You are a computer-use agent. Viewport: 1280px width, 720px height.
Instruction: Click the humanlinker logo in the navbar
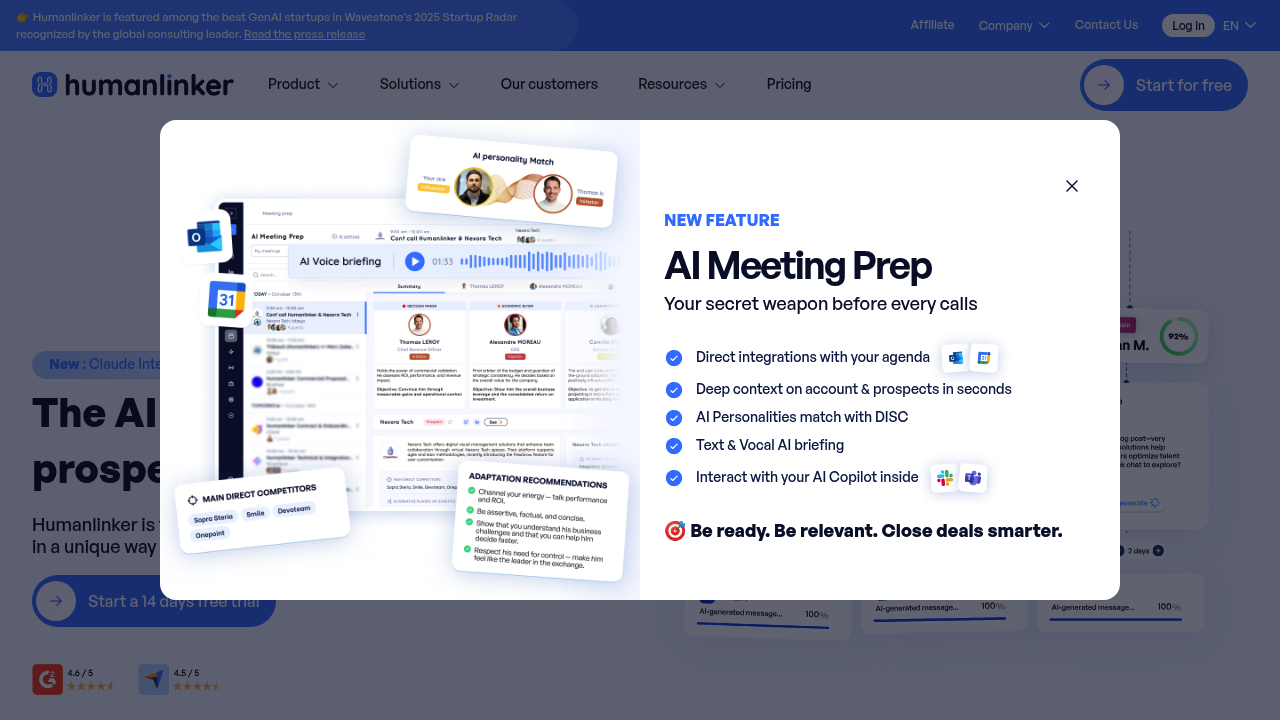[x=133, y=85]
